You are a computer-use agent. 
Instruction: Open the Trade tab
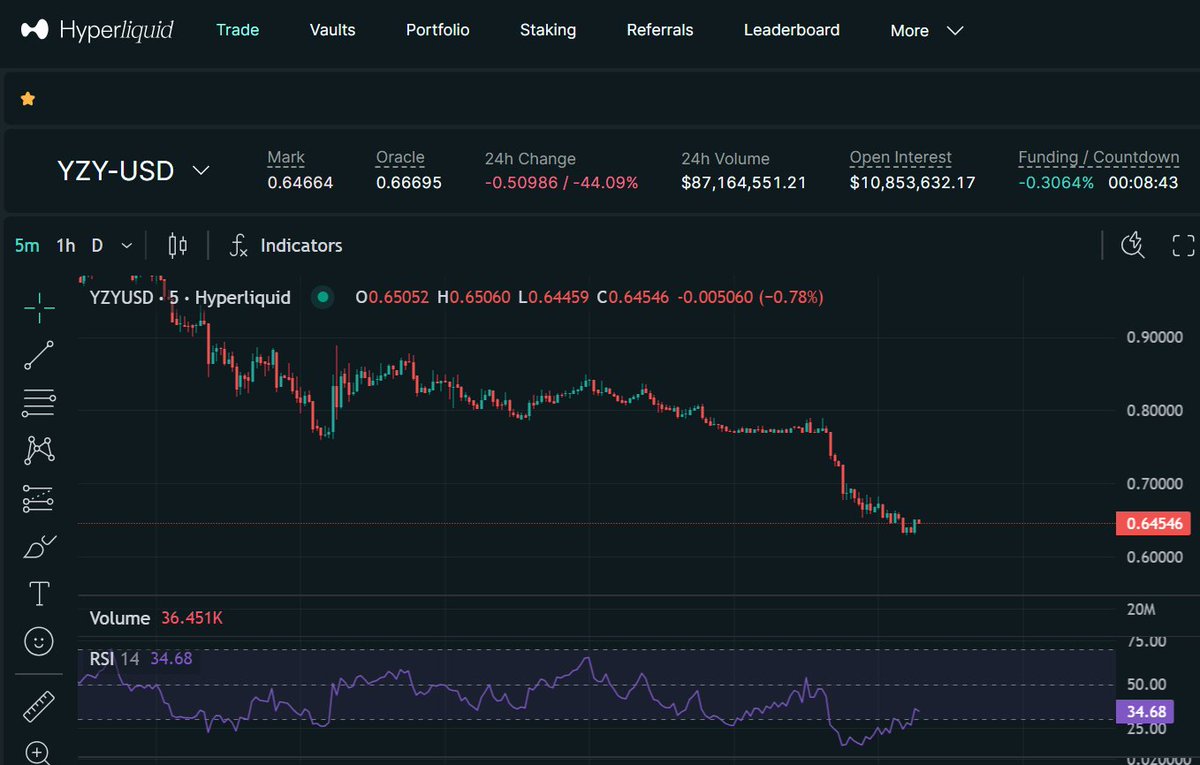tap(238, 30)
